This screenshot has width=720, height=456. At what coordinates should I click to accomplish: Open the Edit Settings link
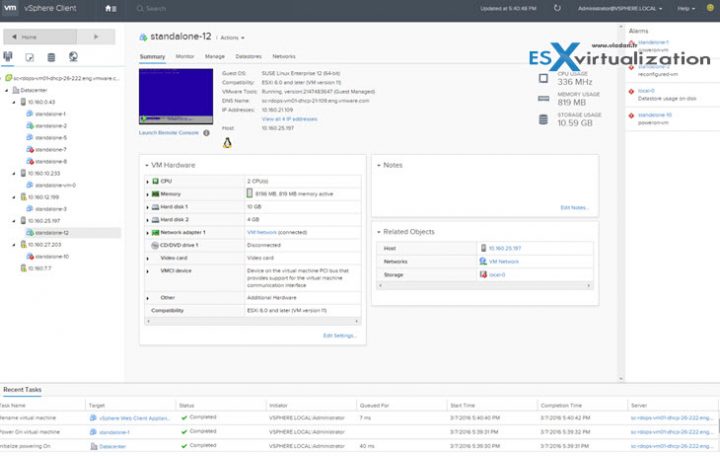339,336
